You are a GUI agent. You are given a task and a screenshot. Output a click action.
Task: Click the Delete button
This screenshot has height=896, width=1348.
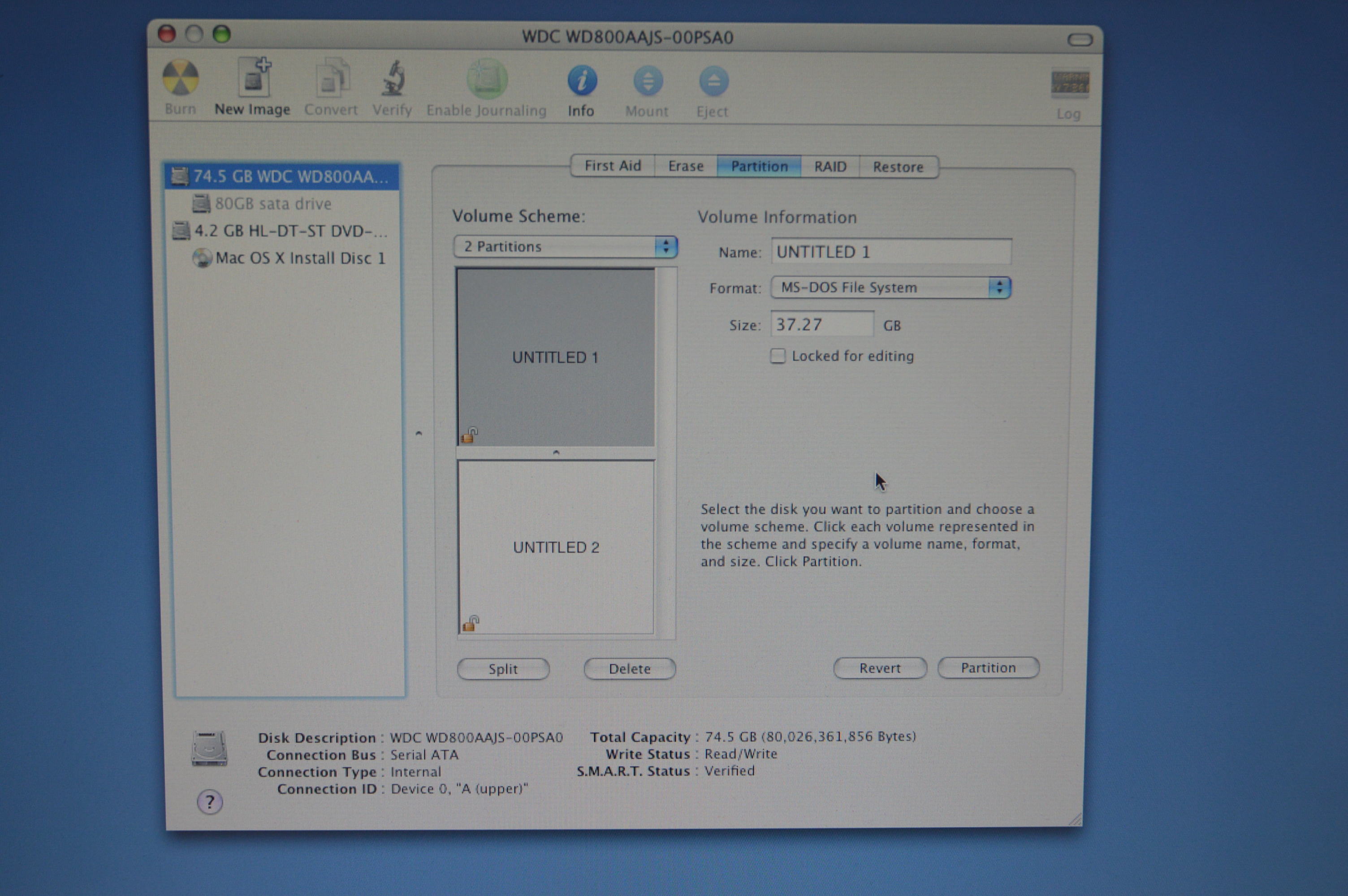[x=630, y=668]
